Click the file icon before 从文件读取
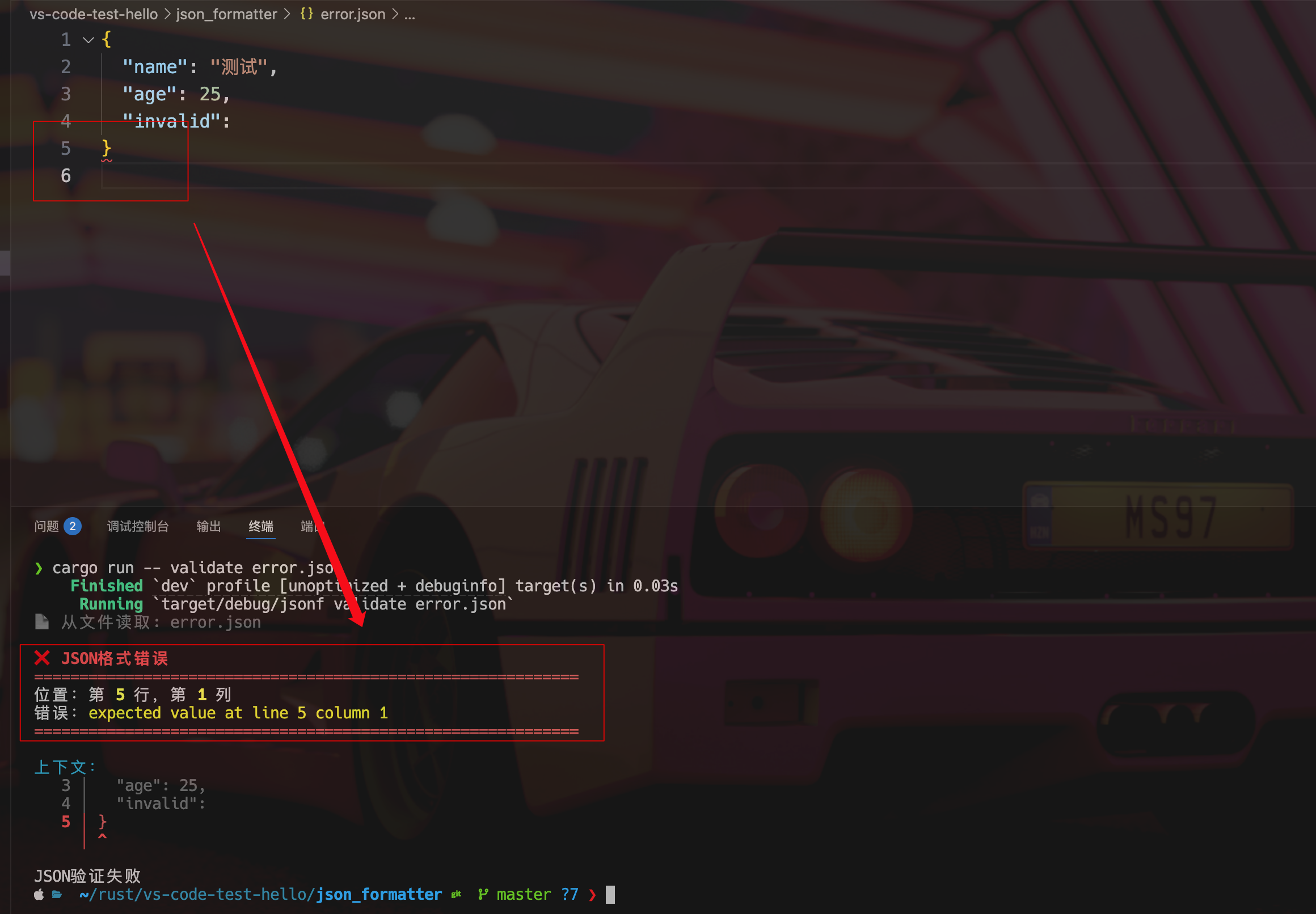The image size is (1316, 914). click(42, 622)
